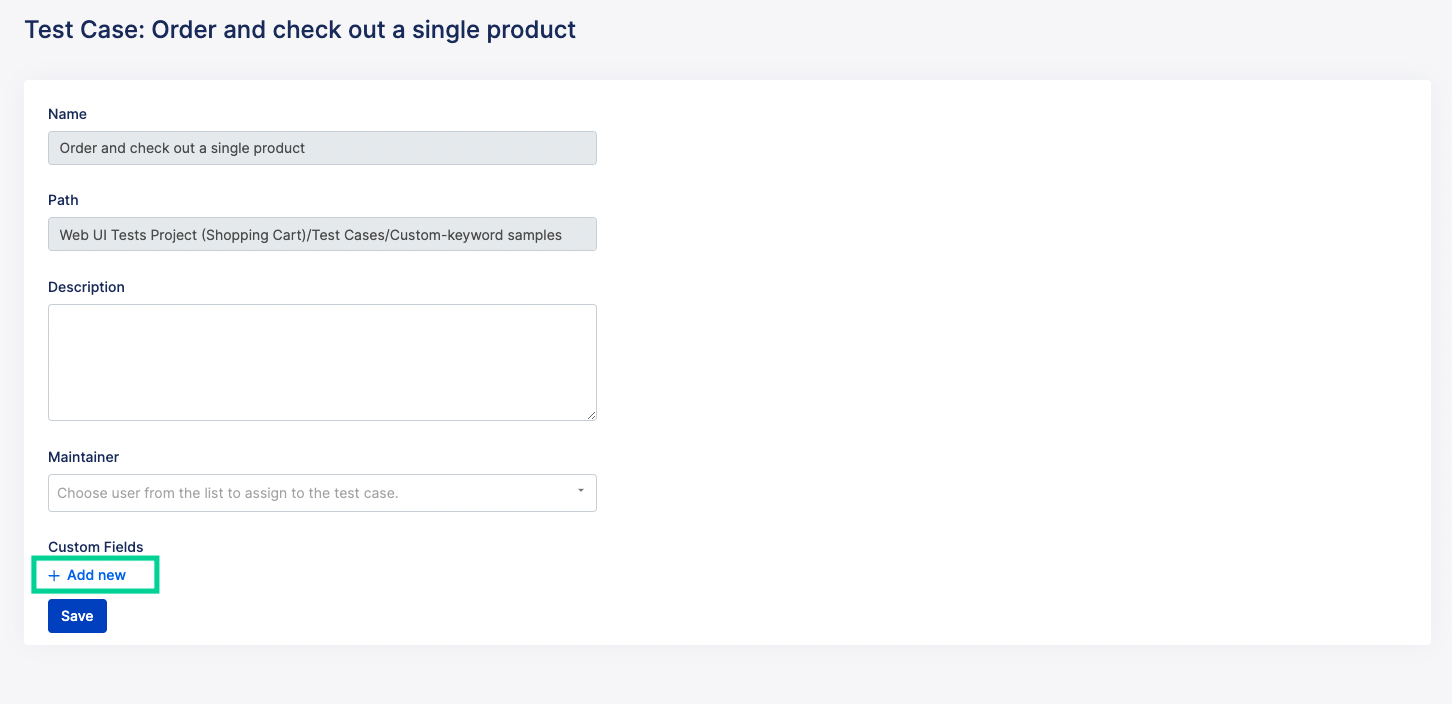Click the plus icon beside Add new
The width and height of the screenshot is (1452, 704).
click(x=53, y=575)
